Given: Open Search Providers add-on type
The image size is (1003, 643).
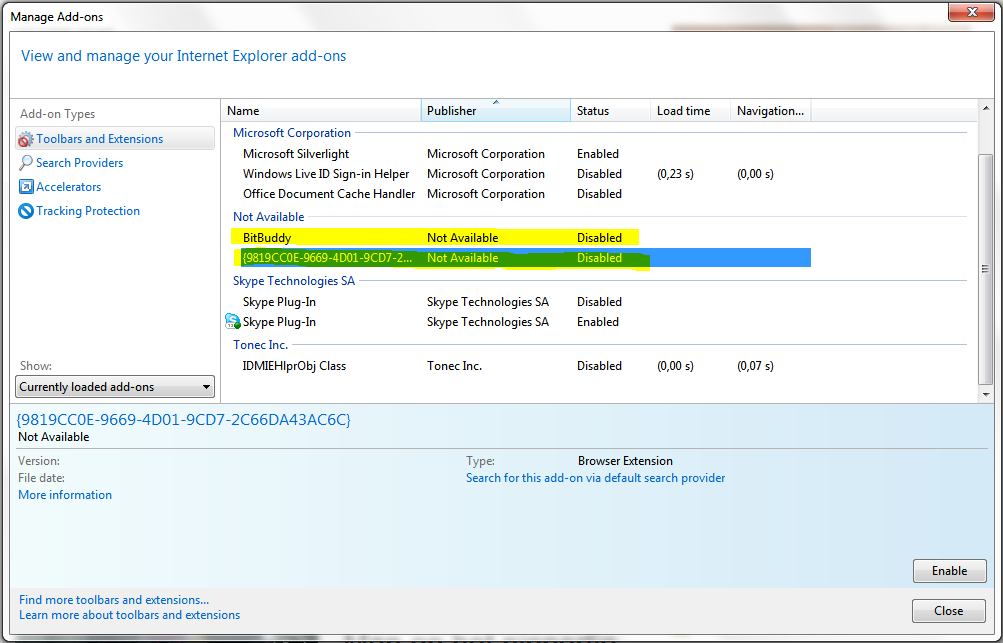Looking at the screenshot, I should pyautogui.click(x=79, y=163).
